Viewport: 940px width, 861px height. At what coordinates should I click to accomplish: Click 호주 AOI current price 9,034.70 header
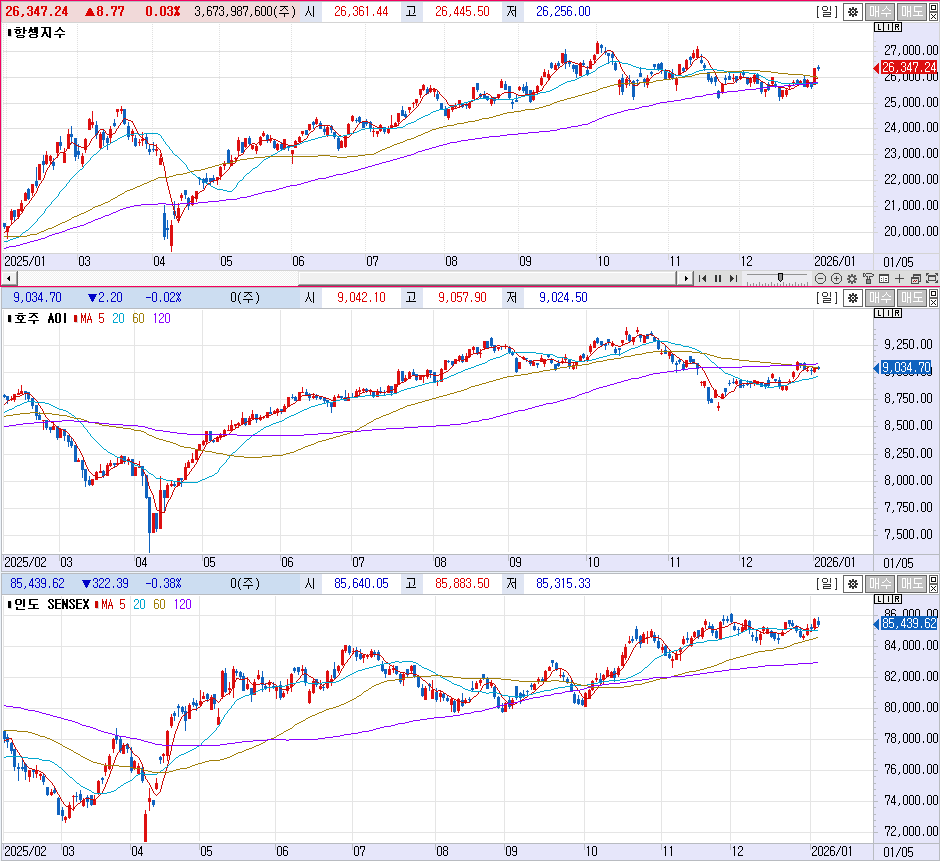[37, 297]
